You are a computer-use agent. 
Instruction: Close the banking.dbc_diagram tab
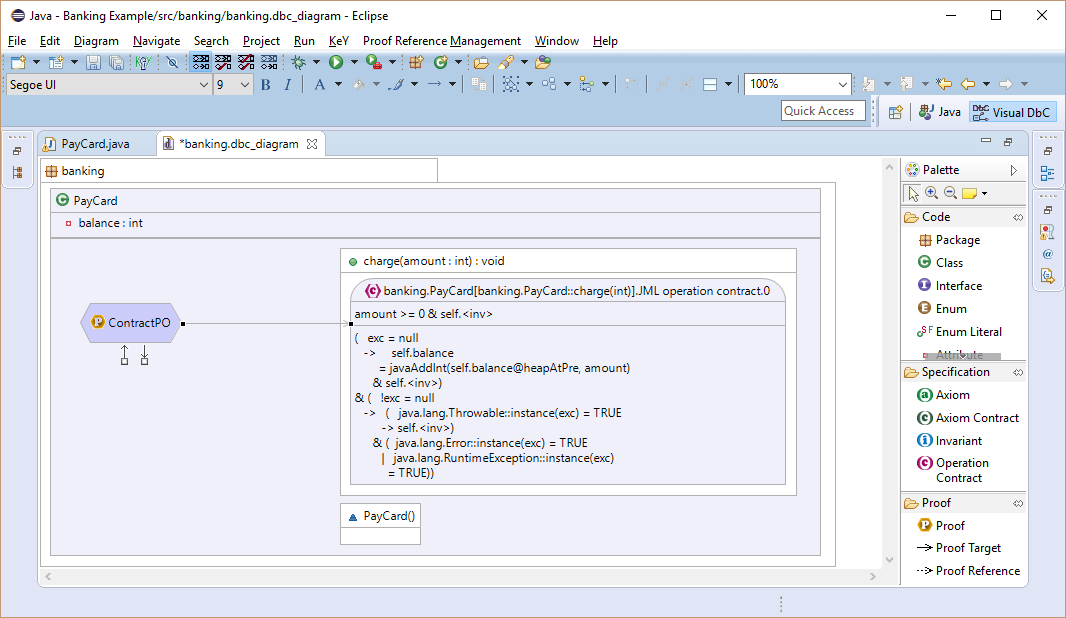[x=312, y=144]
